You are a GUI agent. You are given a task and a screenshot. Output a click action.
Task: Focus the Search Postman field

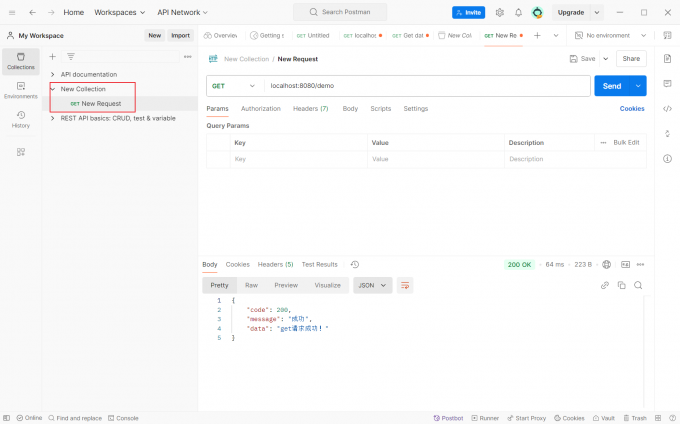[340, 12]
